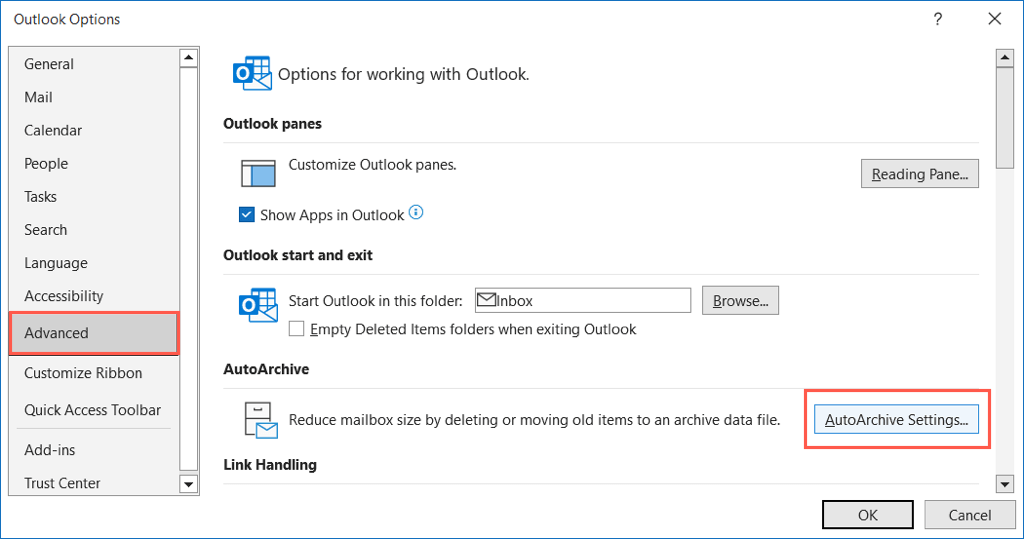
Task: Switch to the Calendar options category
Action: point(53,130)
